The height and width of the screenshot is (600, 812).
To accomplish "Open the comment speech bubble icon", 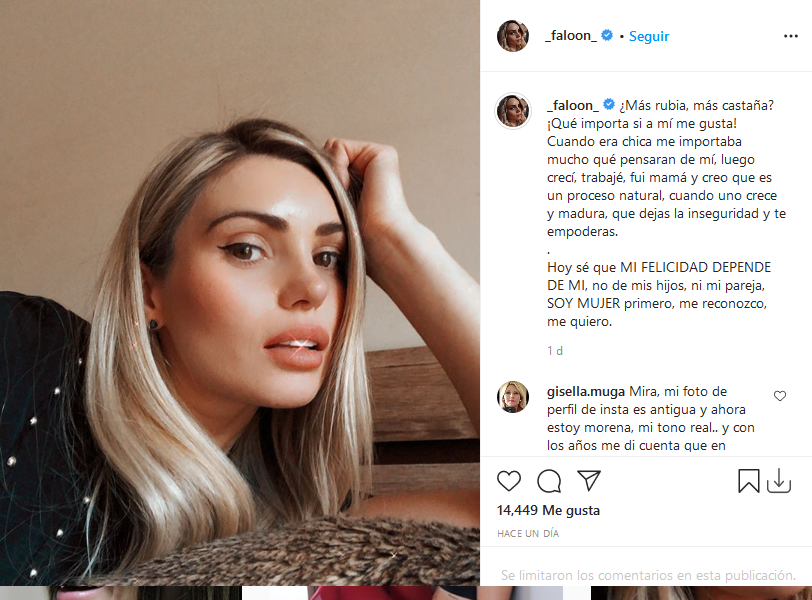I will (x=549, y=481).
